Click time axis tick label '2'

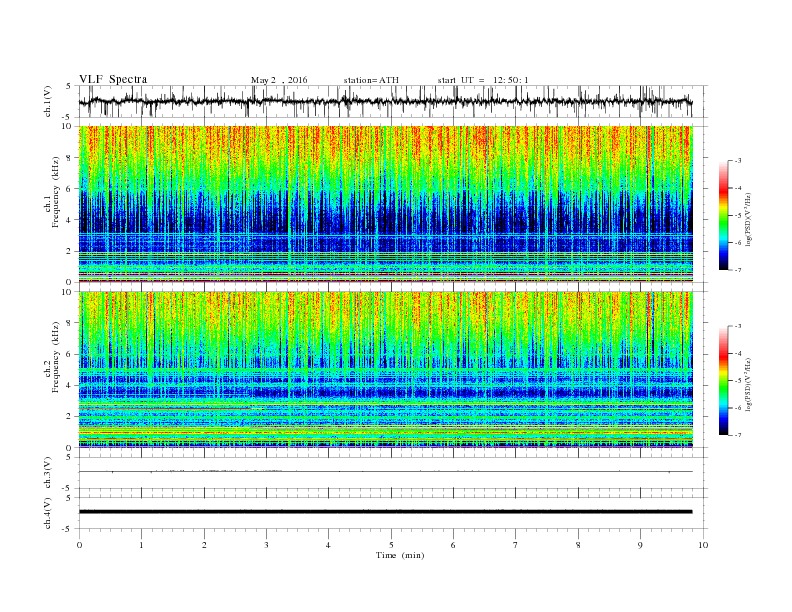pos(204,545)
